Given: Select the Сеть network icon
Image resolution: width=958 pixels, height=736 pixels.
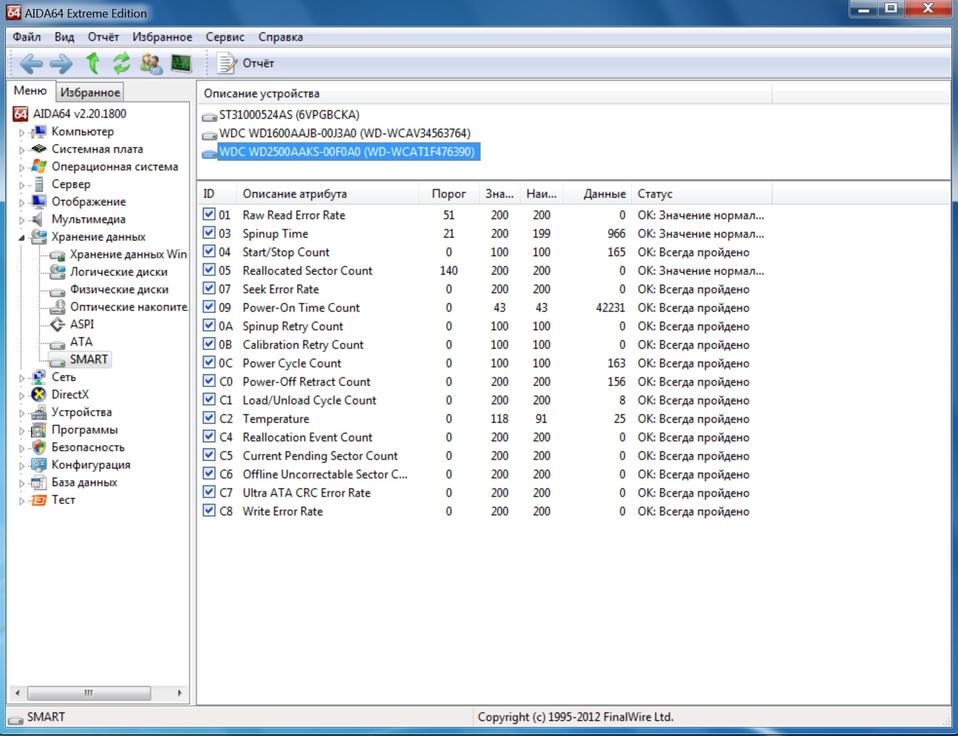Looking at the screenshot, I should 38,377.
